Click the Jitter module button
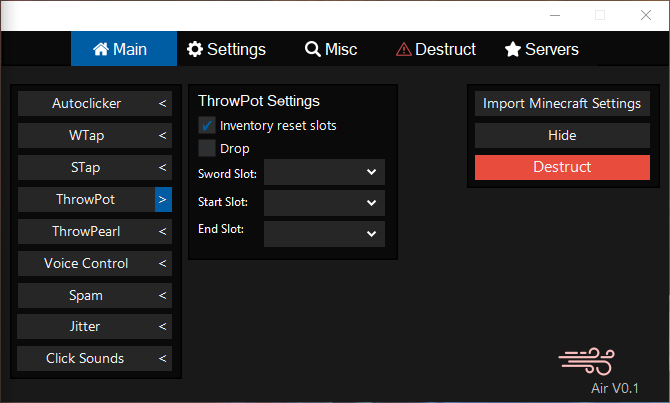This screenshot has height=403, width=670. [85, 327]
